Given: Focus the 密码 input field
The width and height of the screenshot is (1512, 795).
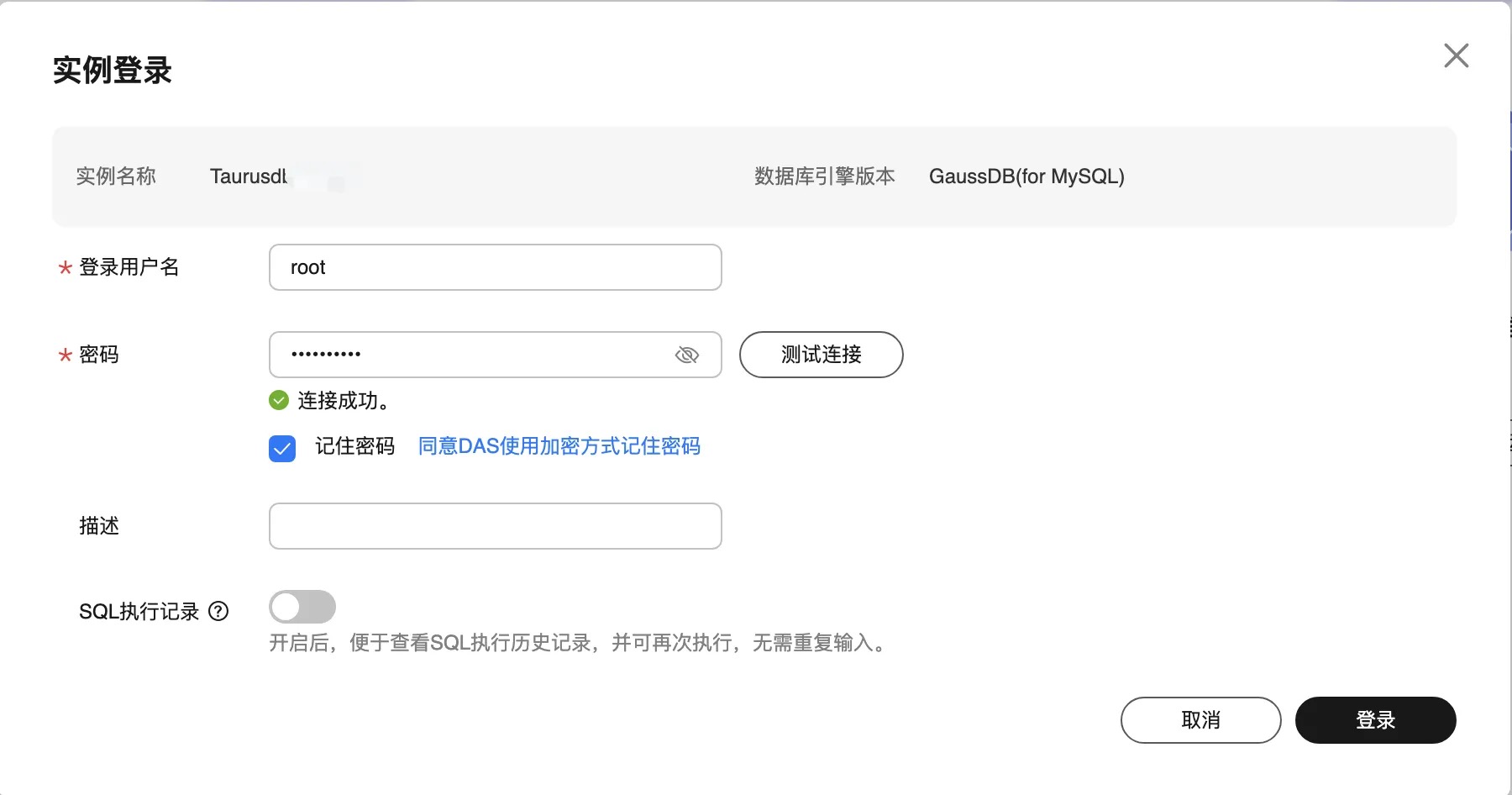Looking at the screenshot, I should [496, 355].
